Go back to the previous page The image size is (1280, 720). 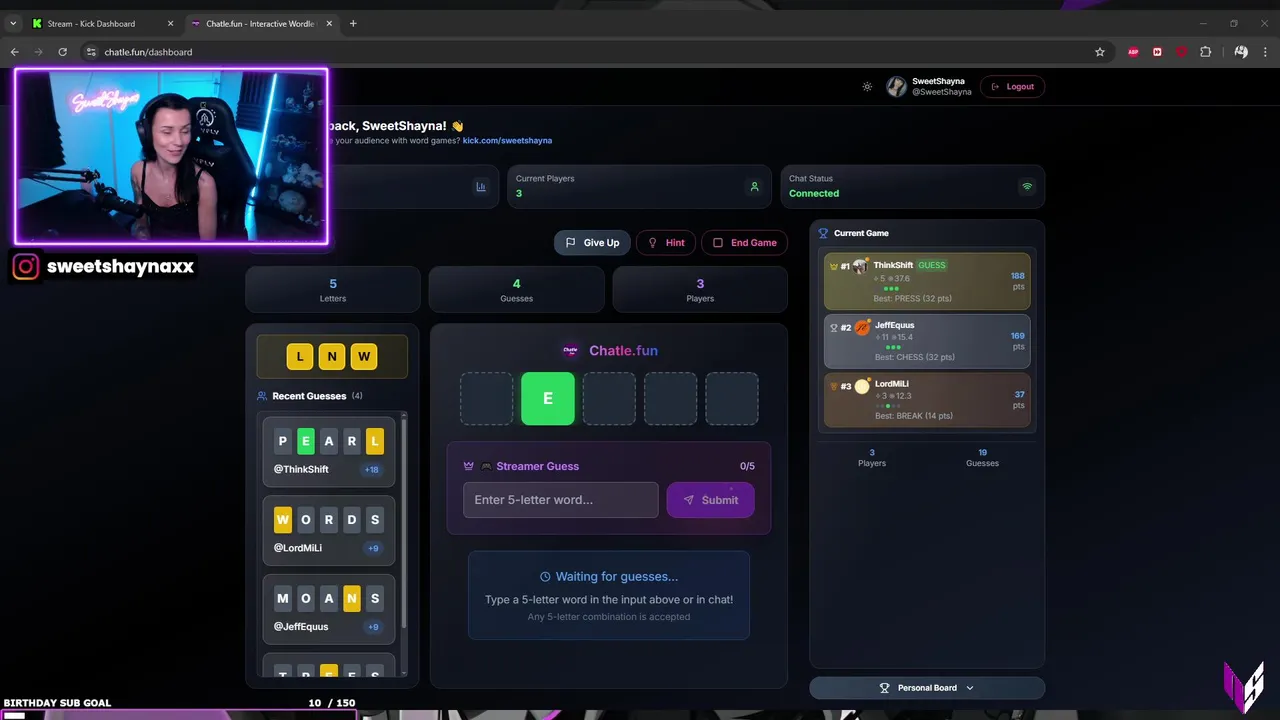(x=14, y=52)
